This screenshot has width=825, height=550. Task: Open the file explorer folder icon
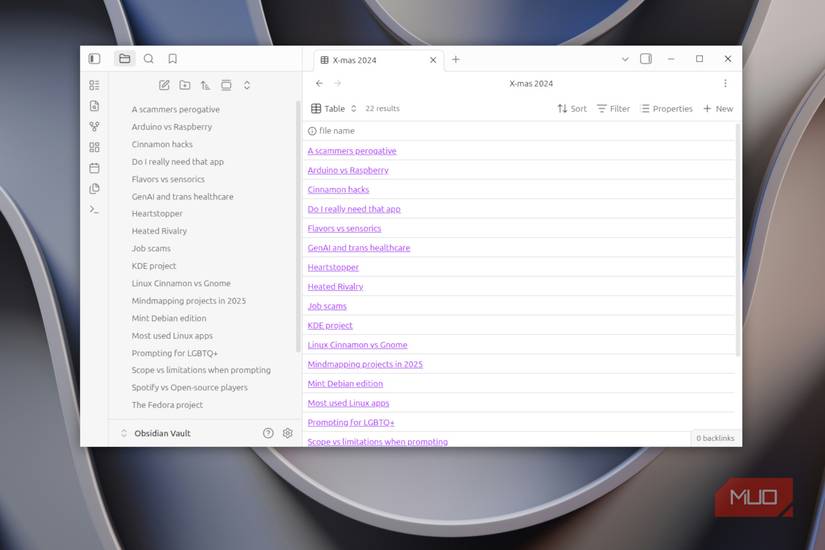coord(125,58)
